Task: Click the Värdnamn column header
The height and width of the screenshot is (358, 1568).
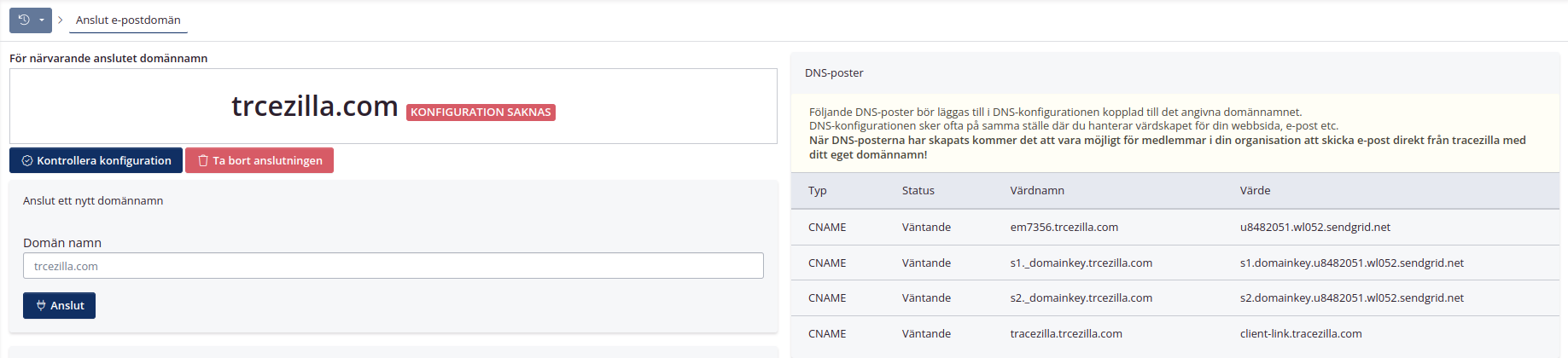Action: (x=1037, y=191)
